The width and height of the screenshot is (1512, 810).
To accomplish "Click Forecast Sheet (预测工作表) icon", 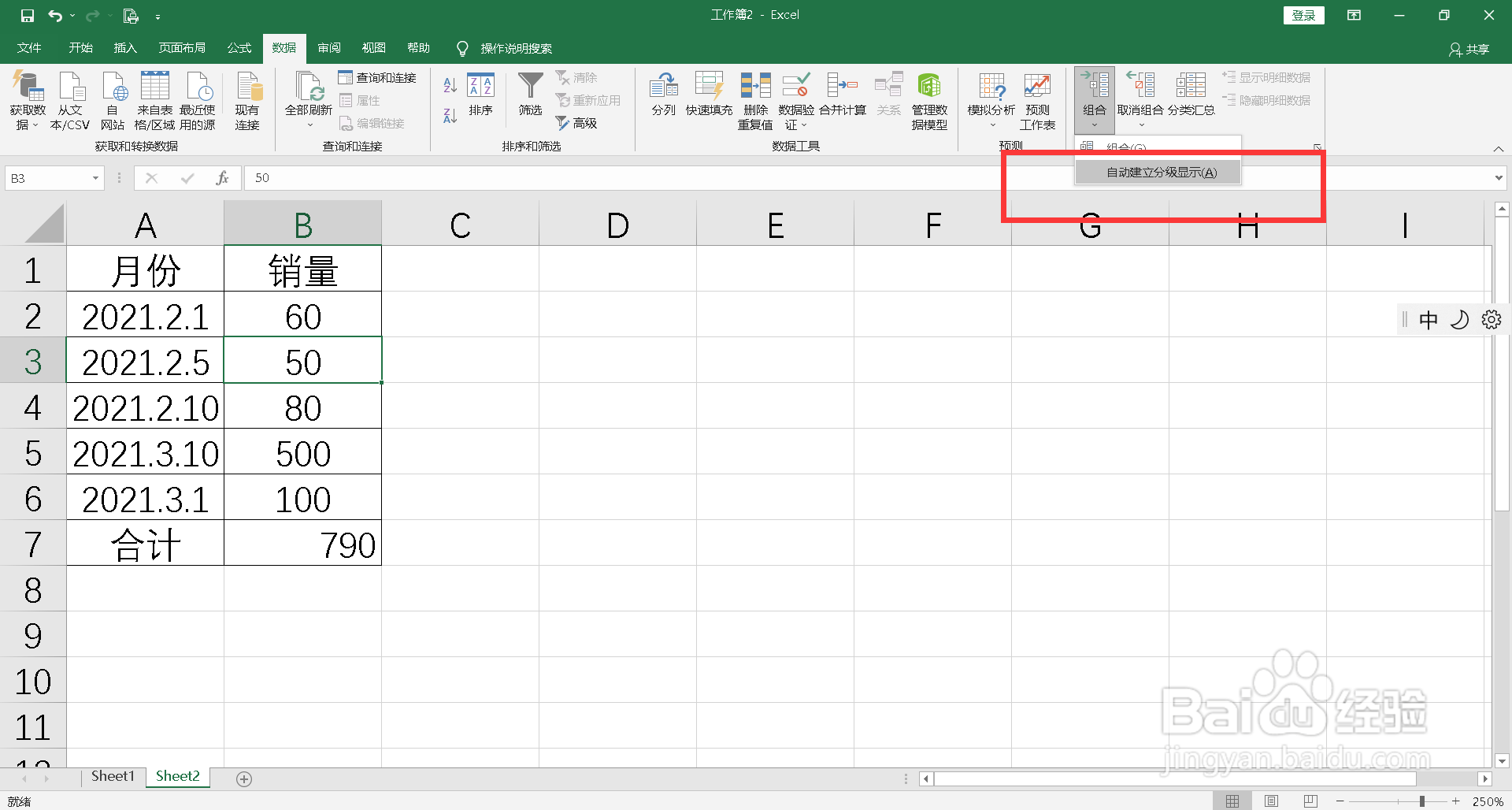I will 1037,100.
